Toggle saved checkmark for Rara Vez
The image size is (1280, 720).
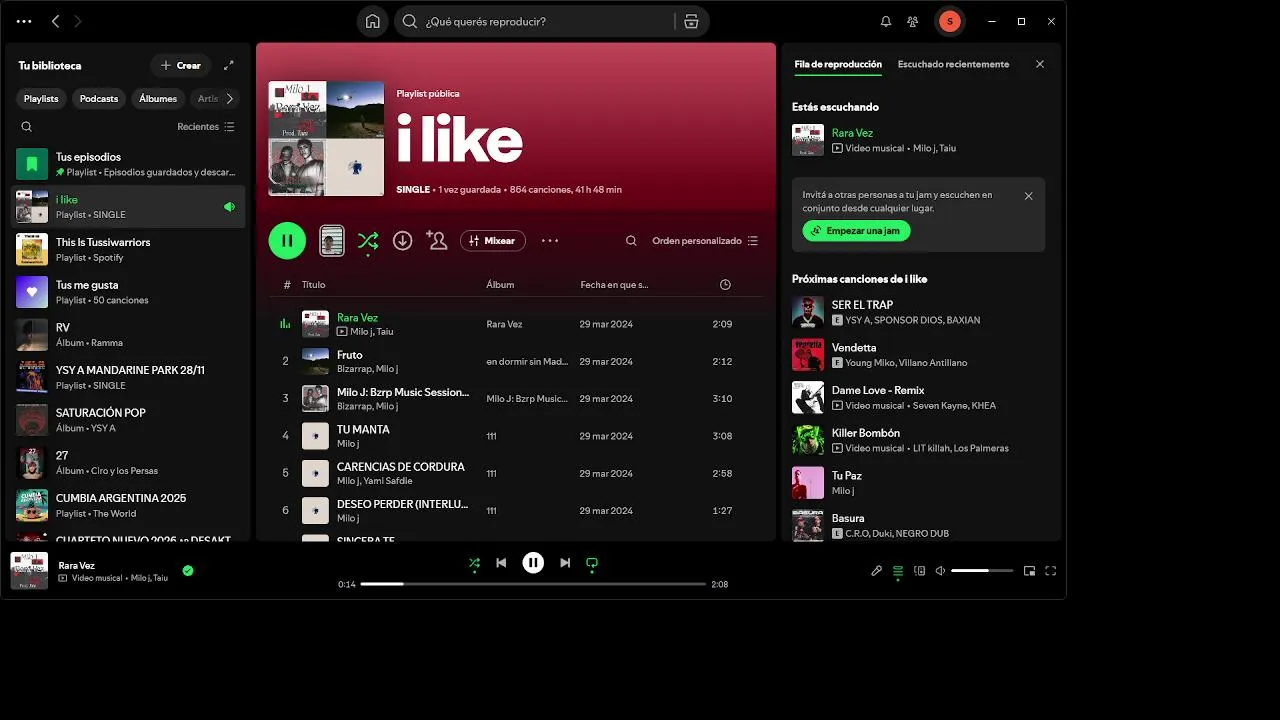(188, 571)
